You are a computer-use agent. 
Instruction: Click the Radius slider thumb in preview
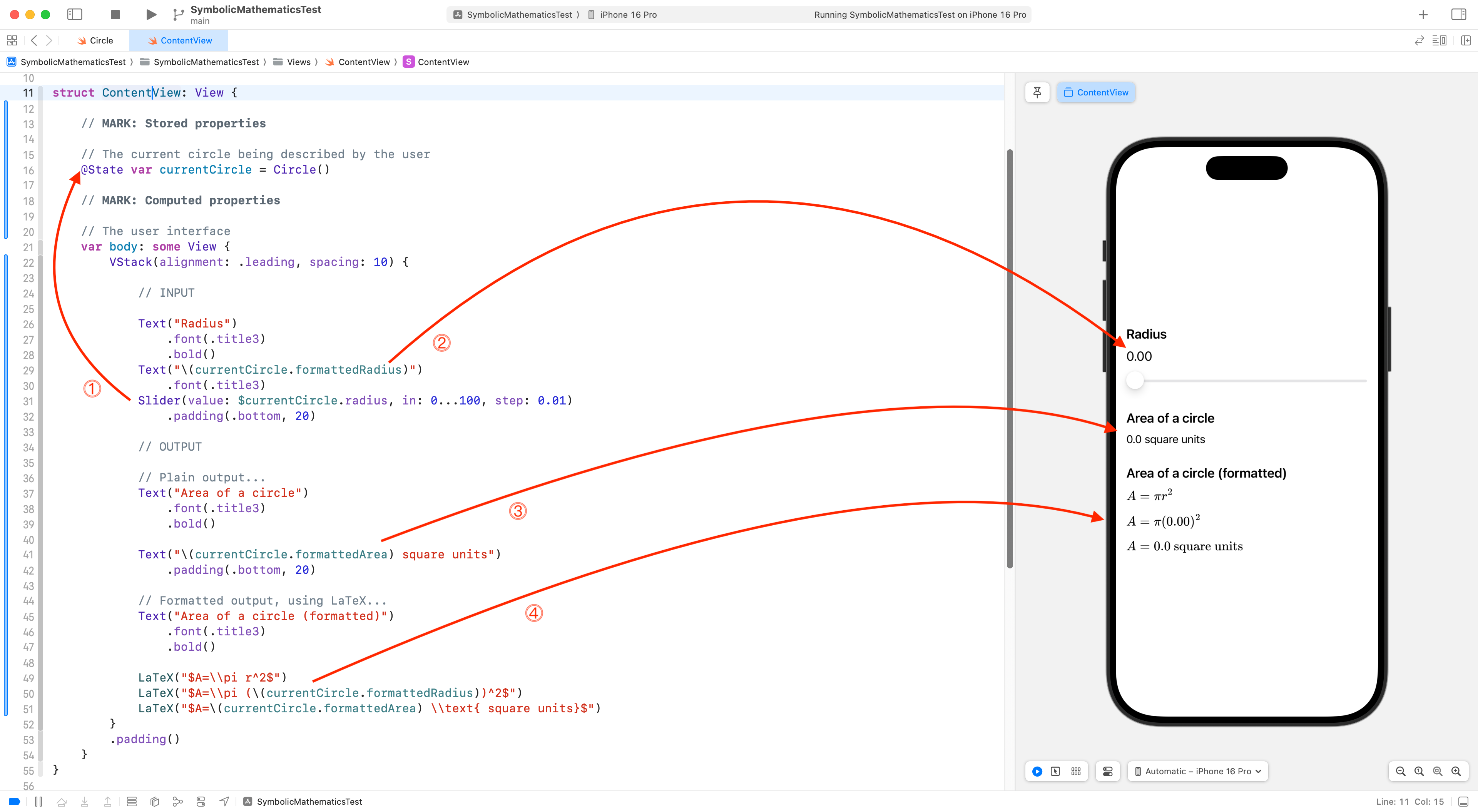point(1134,381)
